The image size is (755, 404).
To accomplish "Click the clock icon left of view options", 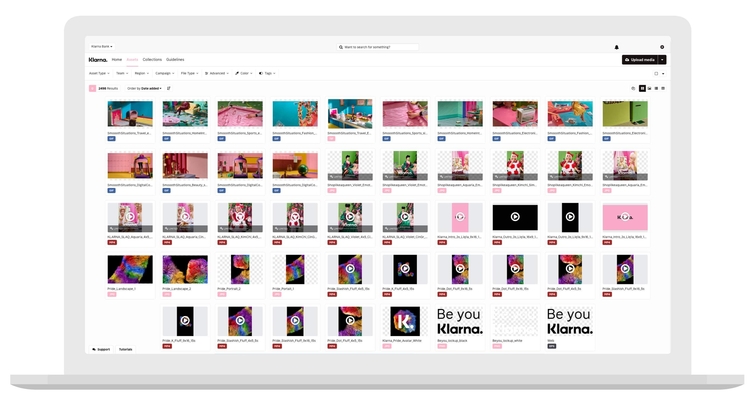I will click(x=633, y=89).
